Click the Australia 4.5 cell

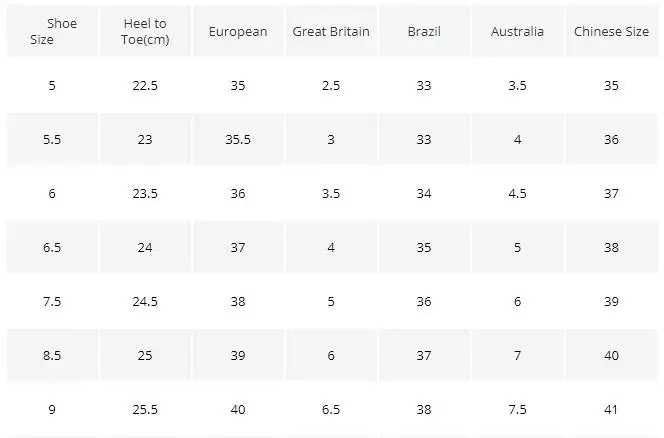517,194
